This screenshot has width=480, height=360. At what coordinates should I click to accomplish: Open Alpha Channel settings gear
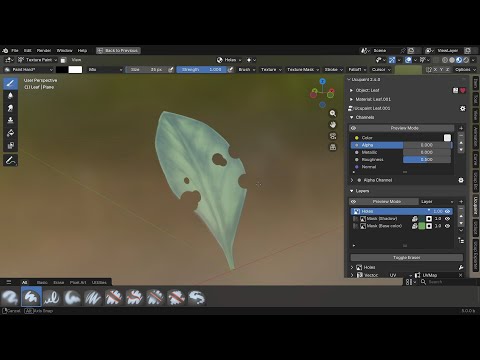click(x=461, y=180)
